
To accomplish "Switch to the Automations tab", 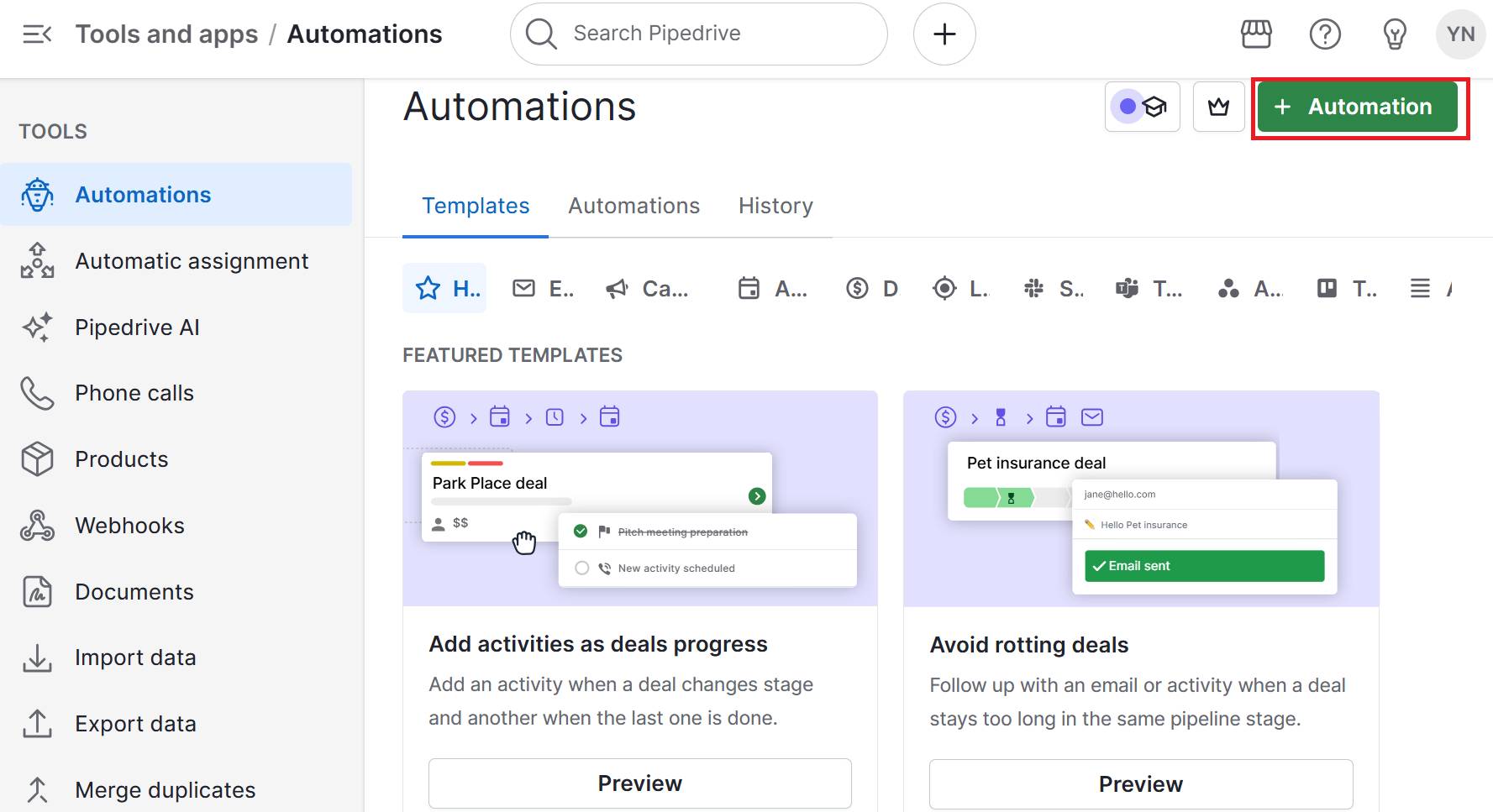I will click(633, 206).
